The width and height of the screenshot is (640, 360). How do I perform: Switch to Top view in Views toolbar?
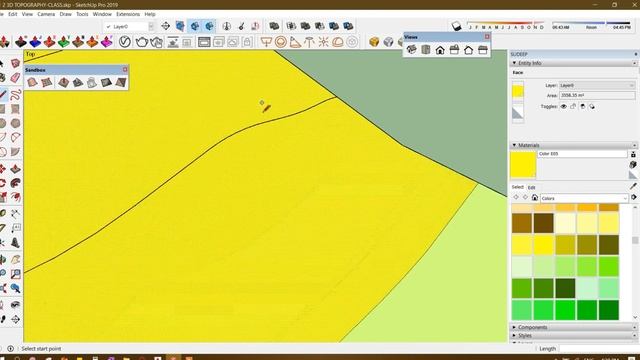(426, 50)
